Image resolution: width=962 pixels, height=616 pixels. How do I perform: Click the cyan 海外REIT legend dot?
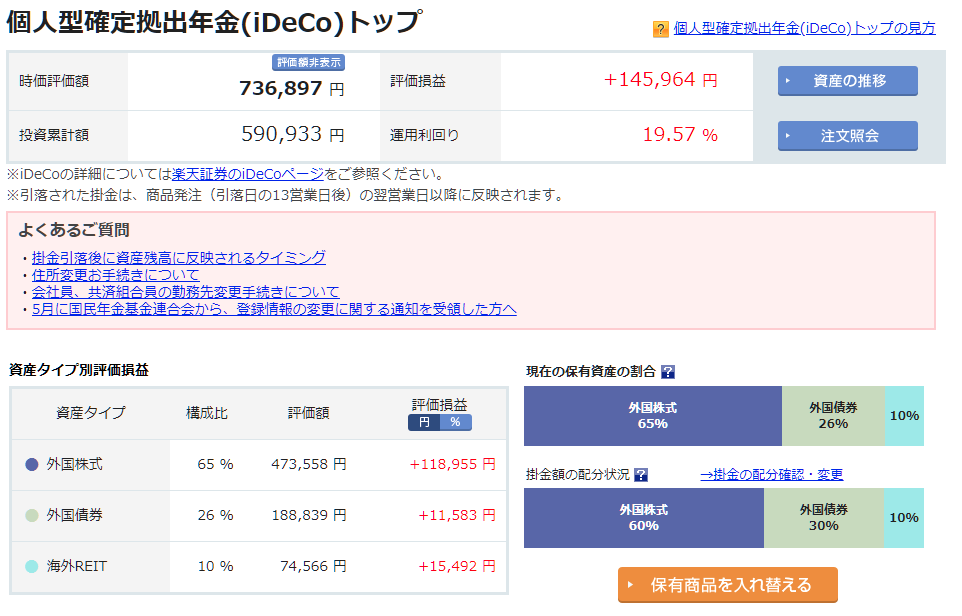[x=31, y=566]
